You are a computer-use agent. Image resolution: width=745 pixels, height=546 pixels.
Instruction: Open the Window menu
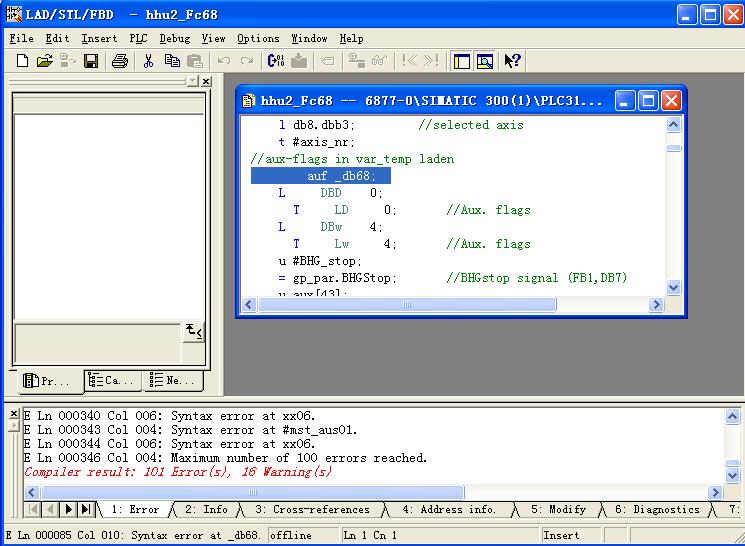(x=309, y=38)
